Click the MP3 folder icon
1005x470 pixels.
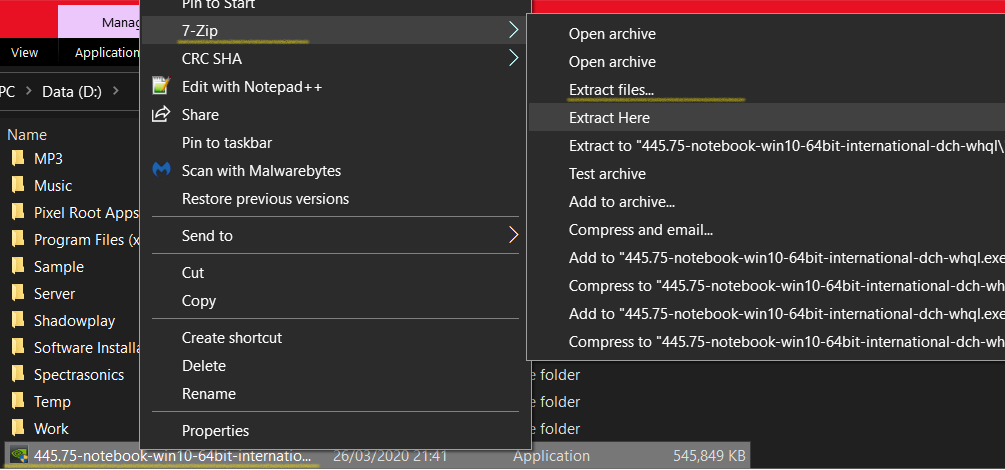[18, 158]
